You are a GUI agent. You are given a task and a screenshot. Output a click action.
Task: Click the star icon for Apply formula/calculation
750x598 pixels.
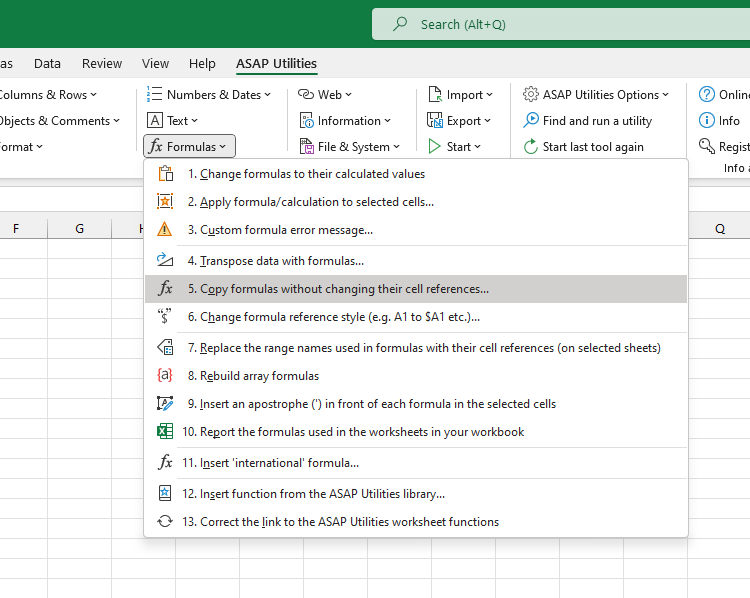pos(165,201)
